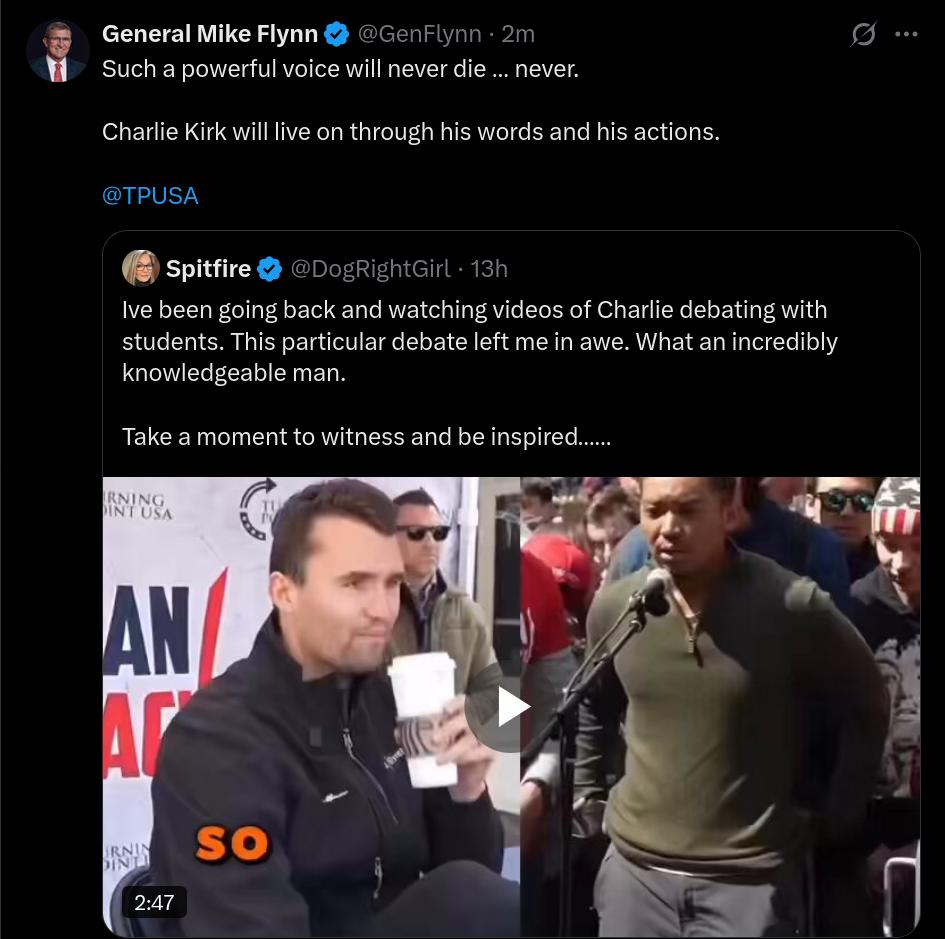This screenshot has width=945, height=939.
Task: Click the Grok explain-post icon
Action: (x=863, y=34)
